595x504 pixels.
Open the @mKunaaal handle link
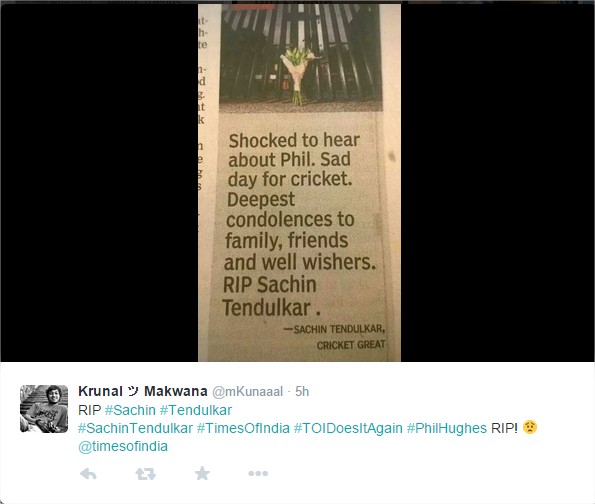(247, 391)
